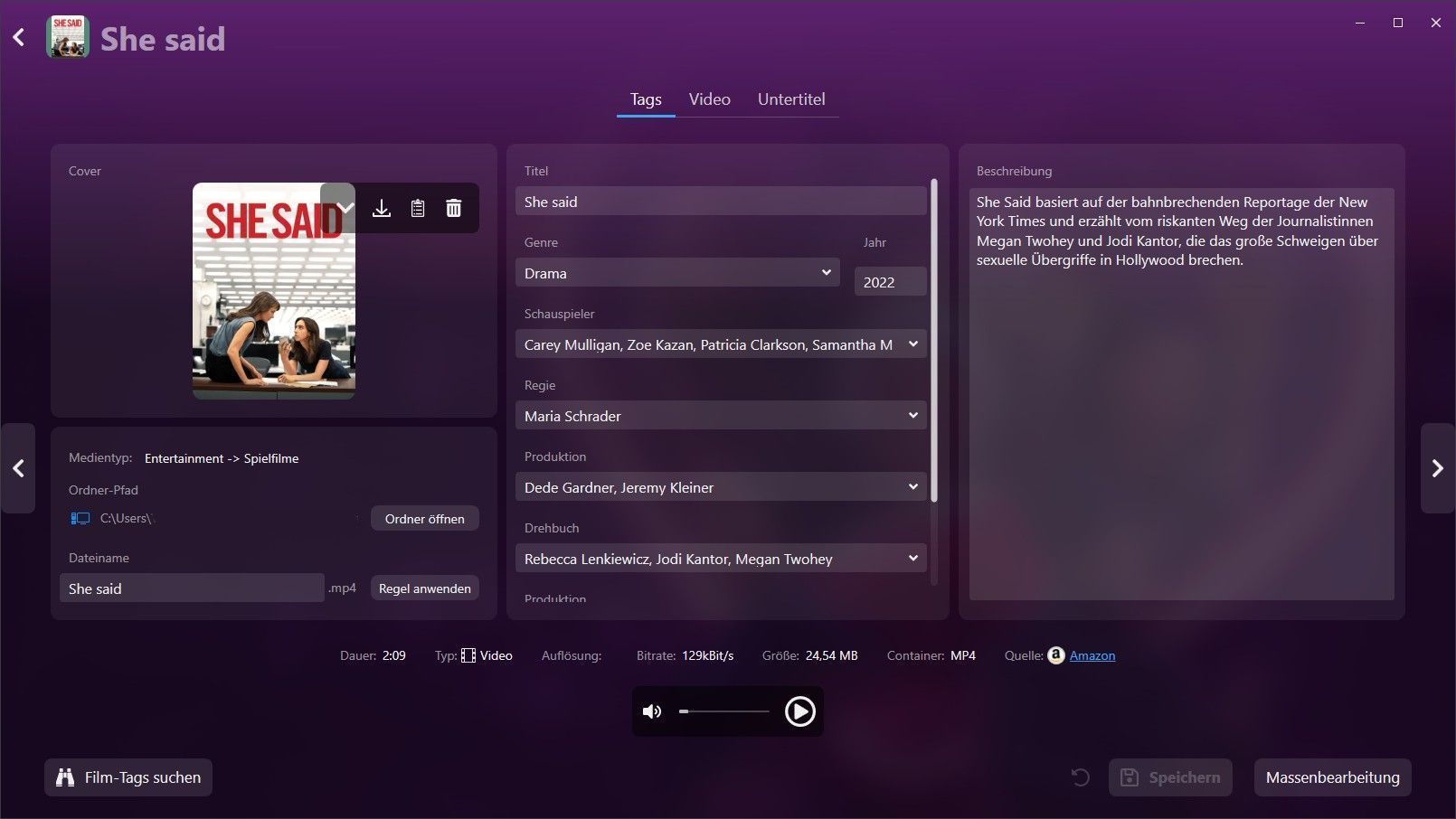Adjust the volume slider
This screenshot has height=819, width=1456.
(x=723, y=711)
